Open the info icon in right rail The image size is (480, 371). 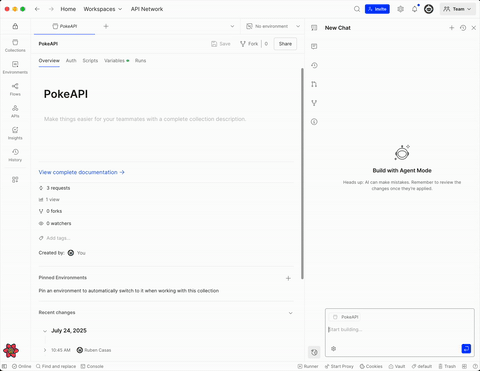tap(314, 122)
